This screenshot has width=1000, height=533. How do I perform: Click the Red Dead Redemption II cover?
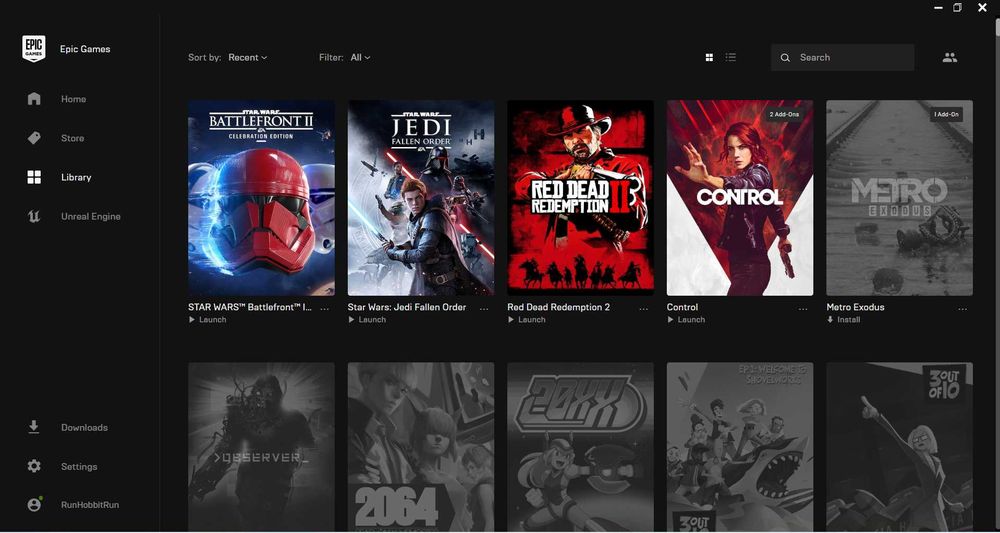click(x=580, y=198)
